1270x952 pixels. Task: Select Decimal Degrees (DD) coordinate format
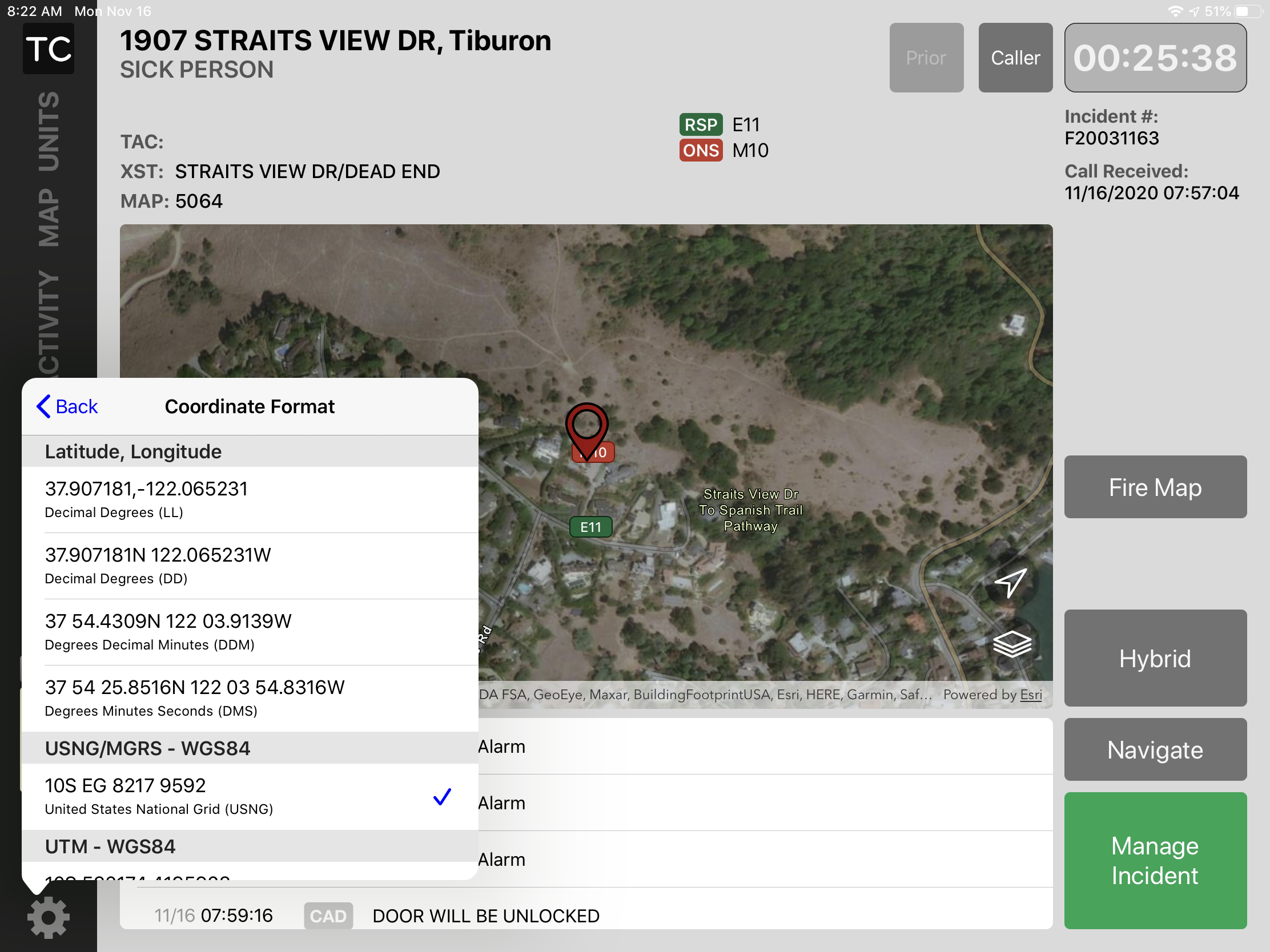[250, 565]
